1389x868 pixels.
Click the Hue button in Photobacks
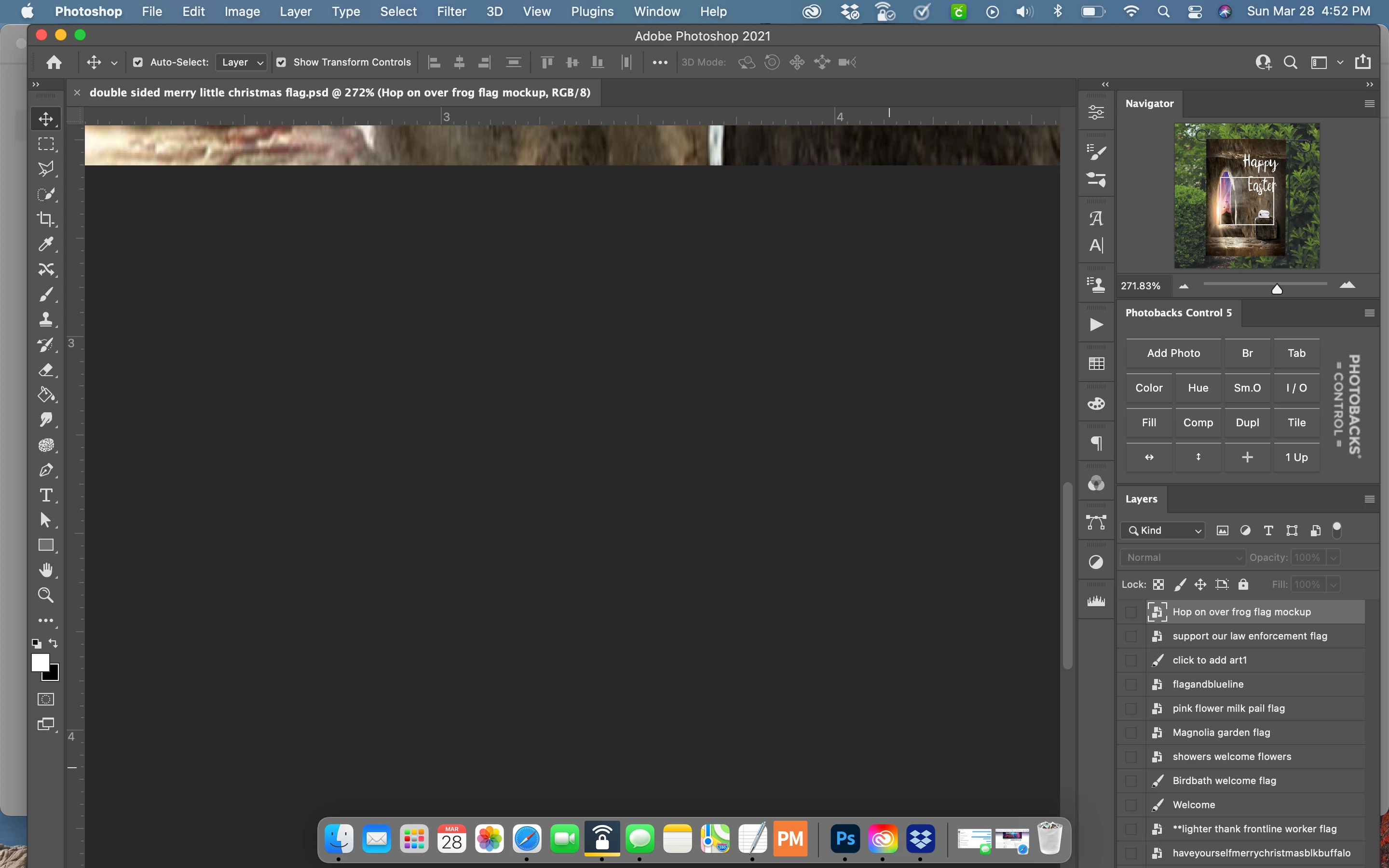[x=1198, y=388]
